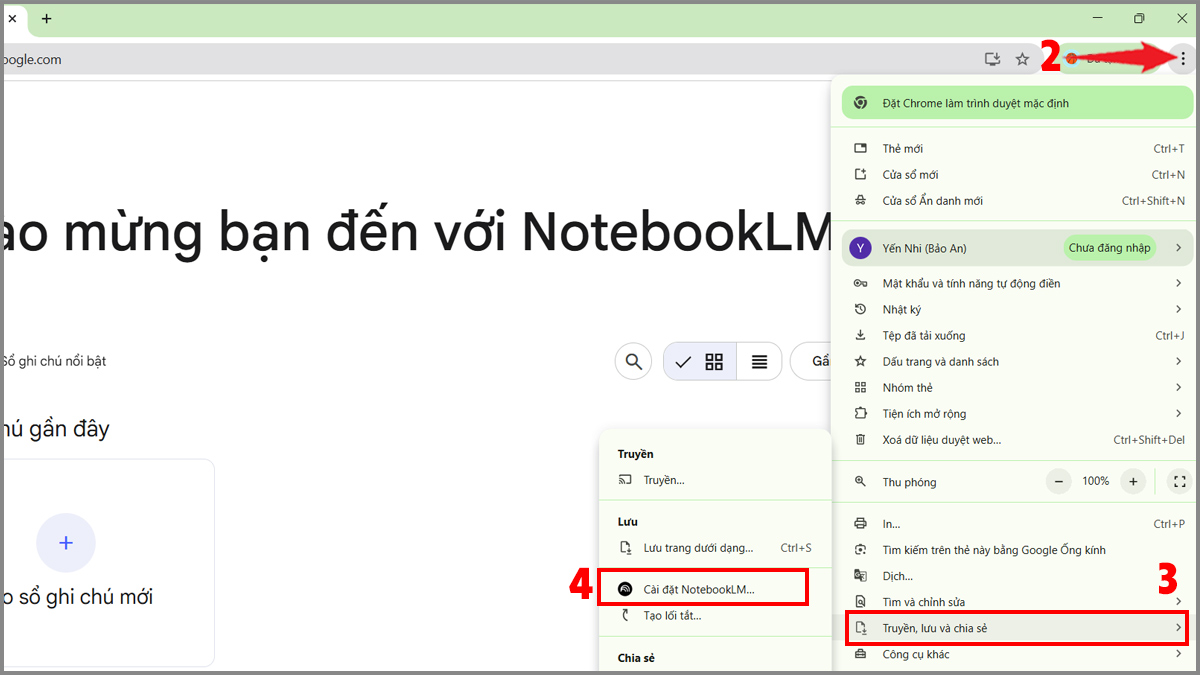The image size is (1200, 675).
Task: Expand the Nhật ký submenu arrow
Action: tap(1179, 309)
